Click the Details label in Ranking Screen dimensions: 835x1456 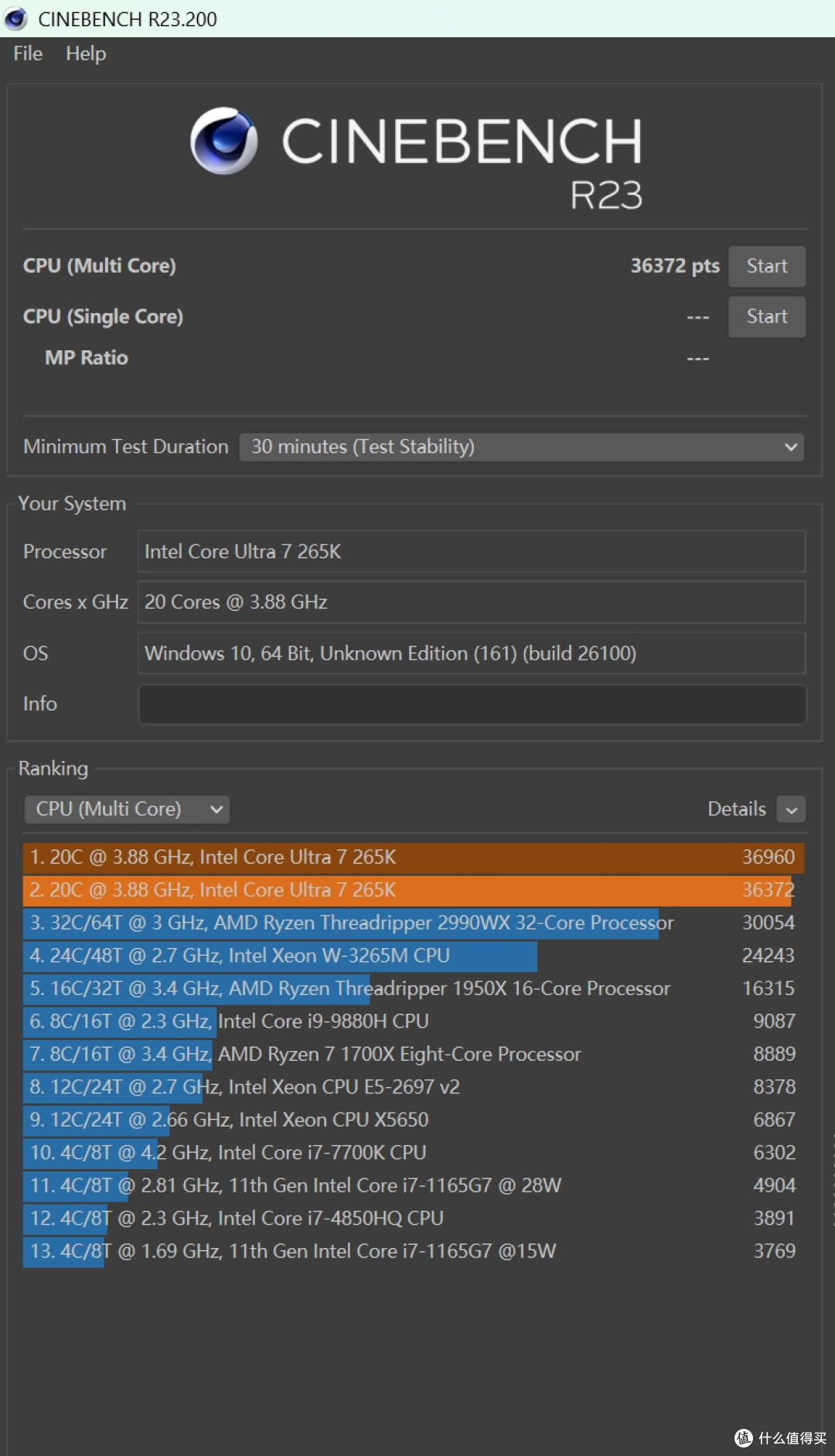click(737, 809)
